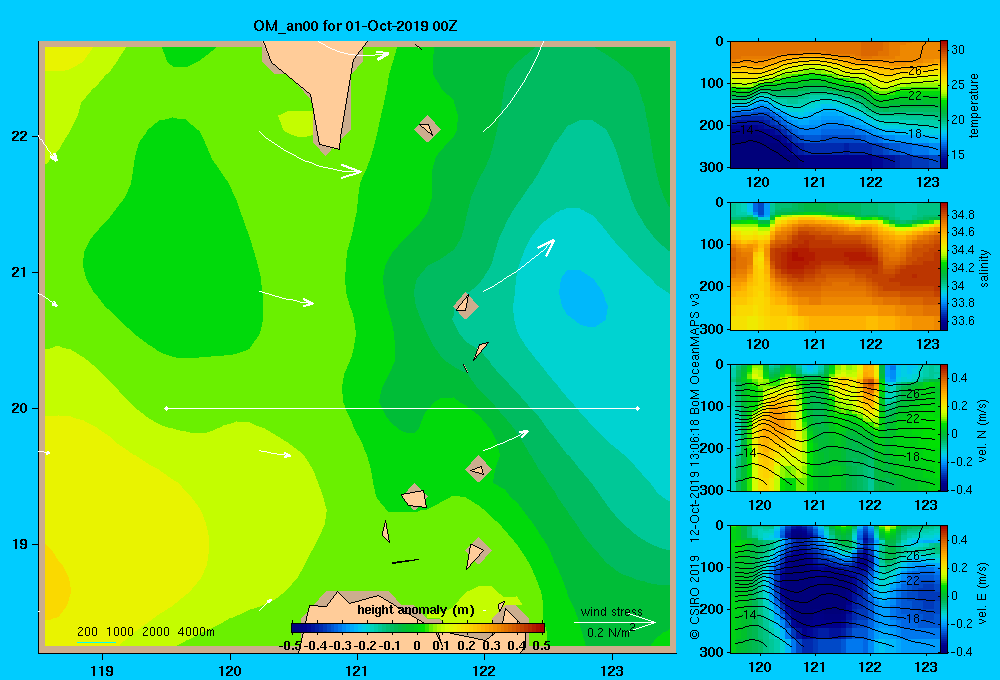The image size is (1000, 680).
Task: Click the temperature panel color scale
Action: [x=943, y=104]
